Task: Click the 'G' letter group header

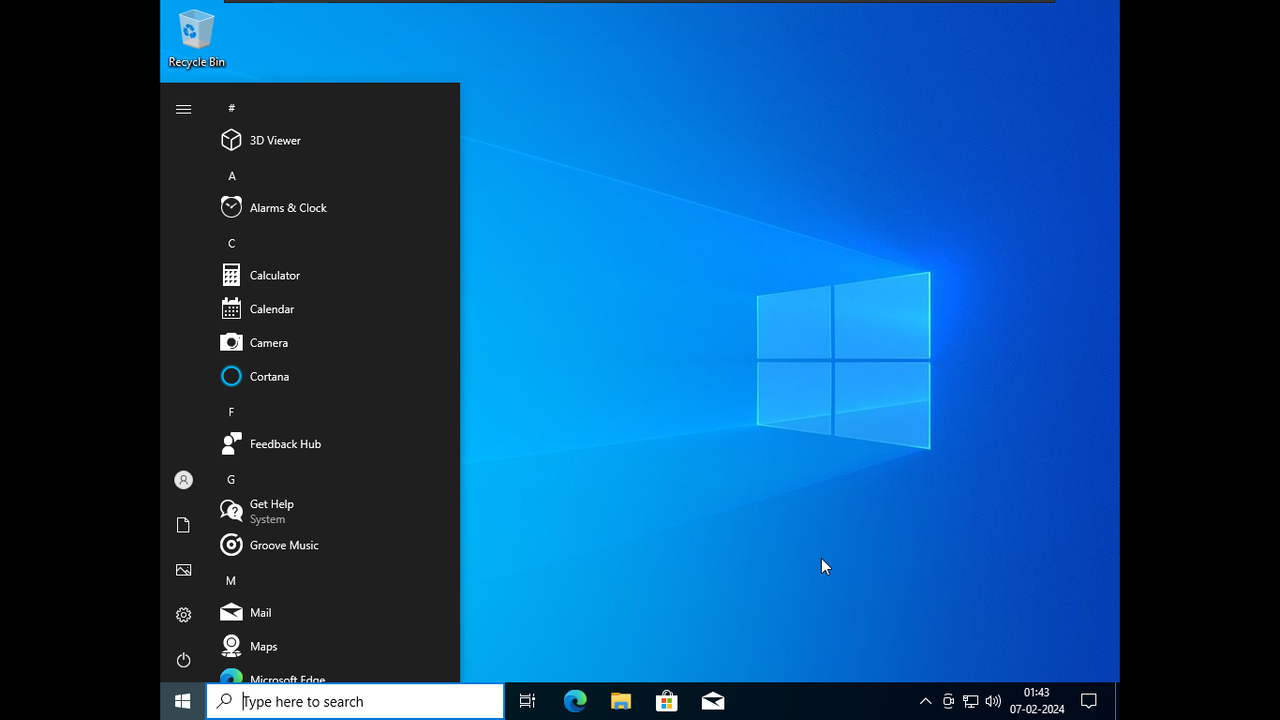Action: (231, 479)
